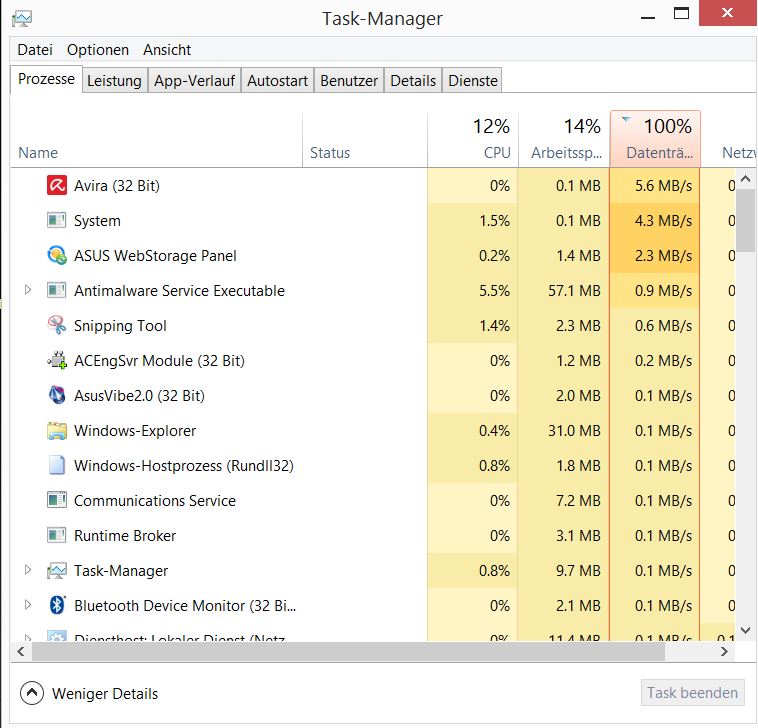Click the vertical scrollbar thumb

(x=746, y=220)
